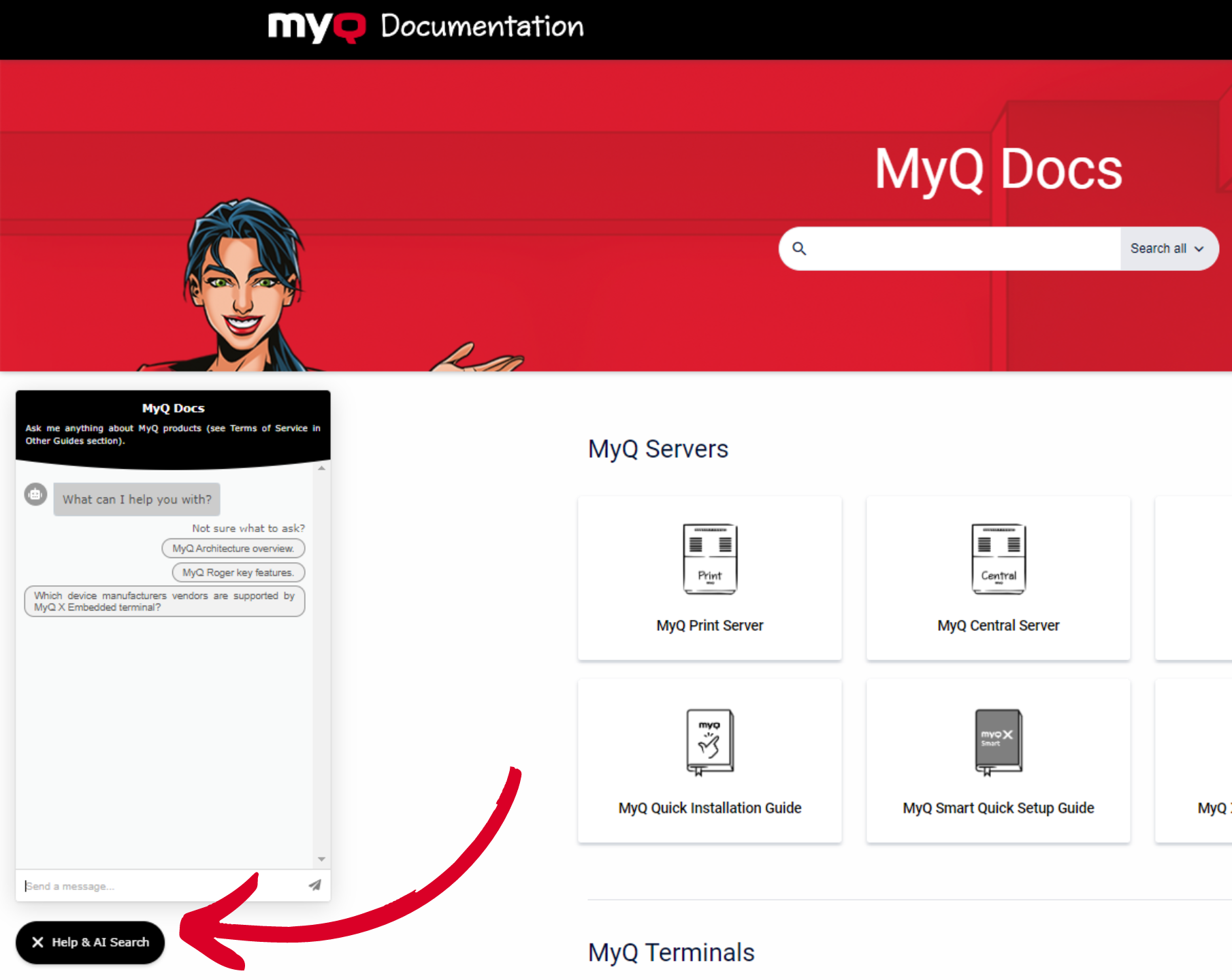The image size is (1232, 980).
Task: Open MyQ Central Server book icon
Action: pyautogui.click(x=999, y=559)
